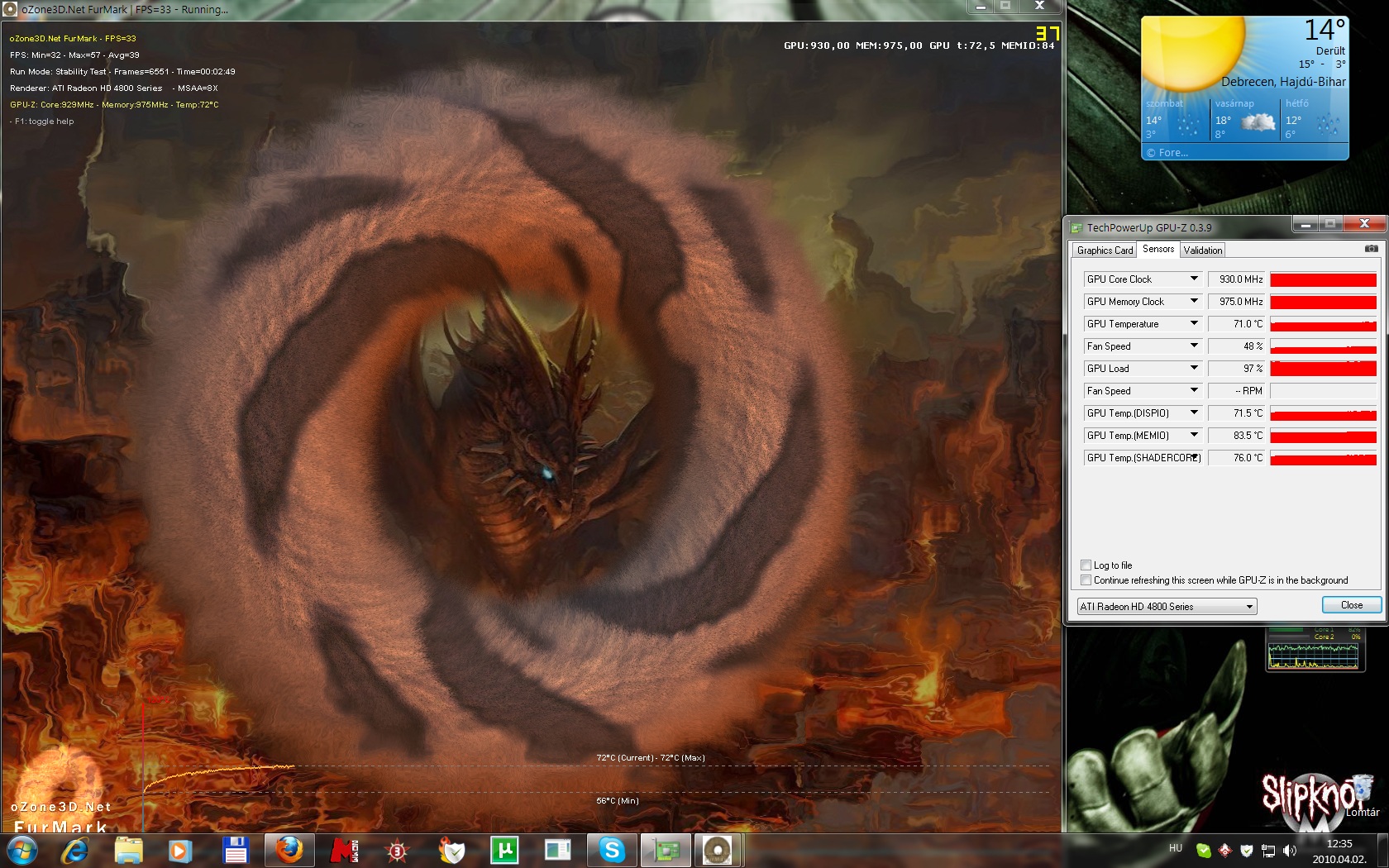Open uTorrent from the taskbar
The height and width of the screenshot is (868, 1389).
(504, 850)
